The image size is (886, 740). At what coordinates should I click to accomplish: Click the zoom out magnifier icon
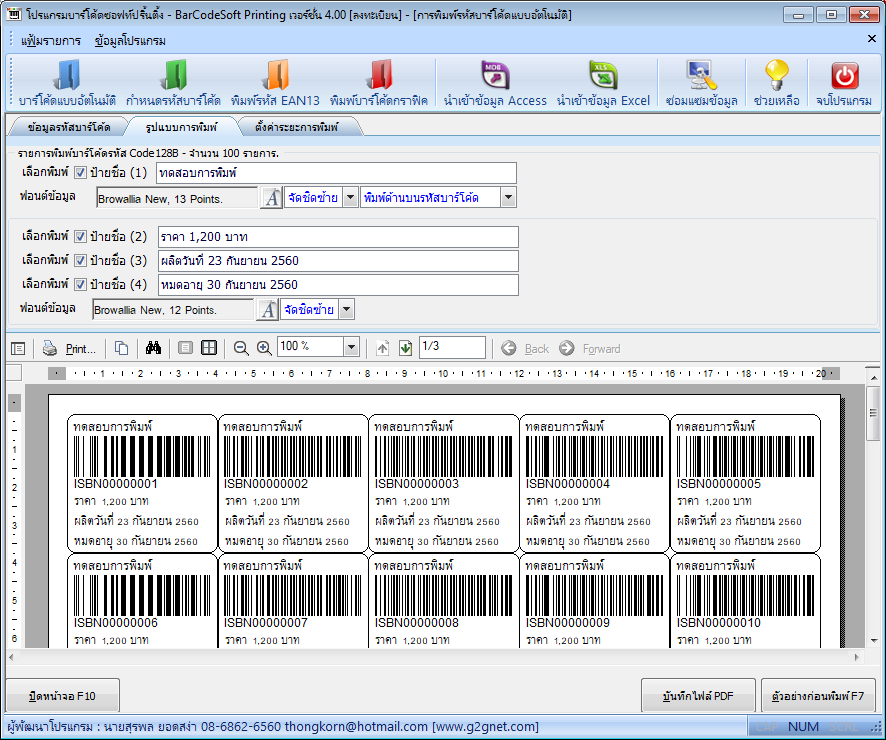pos(241,348)
